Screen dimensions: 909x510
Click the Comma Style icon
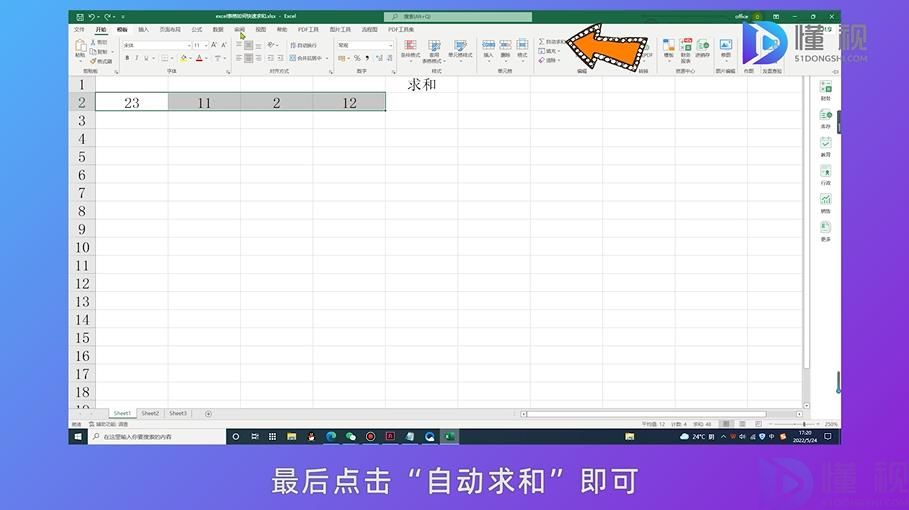(x=367, y=58)
